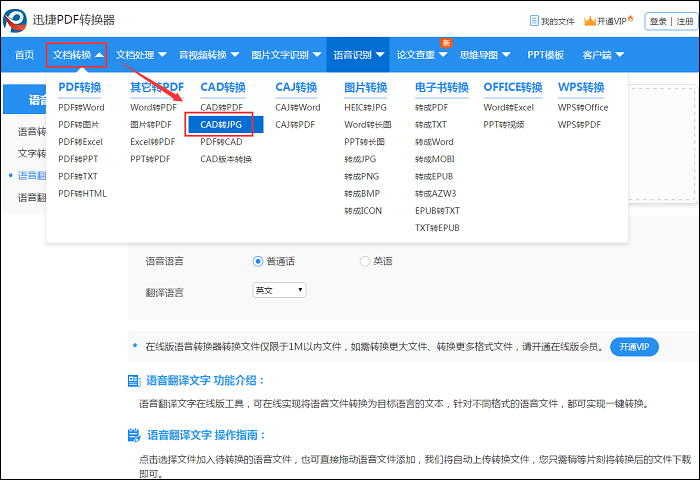Click the 图片转换 column heading
This screenshot has height=480, width=700.
365,88
